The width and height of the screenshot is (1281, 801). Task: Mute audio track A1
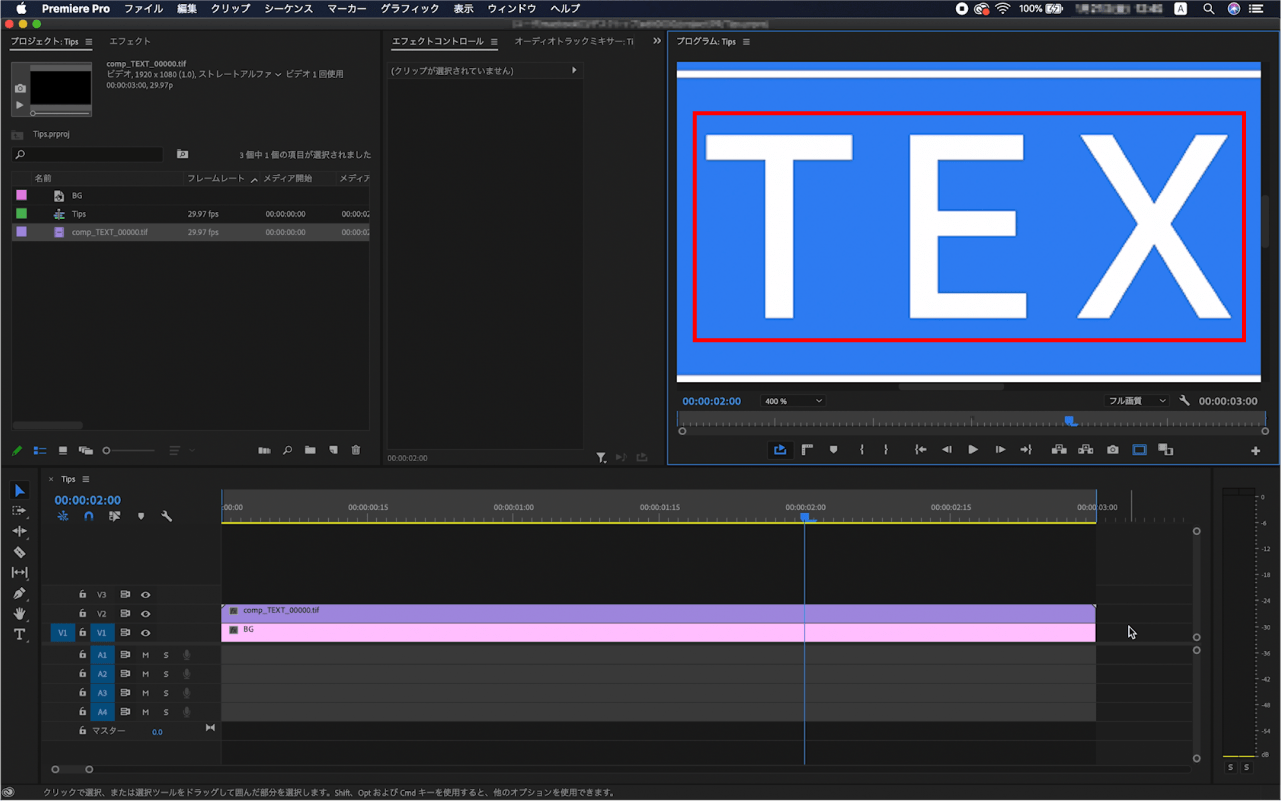pos(145,655)
